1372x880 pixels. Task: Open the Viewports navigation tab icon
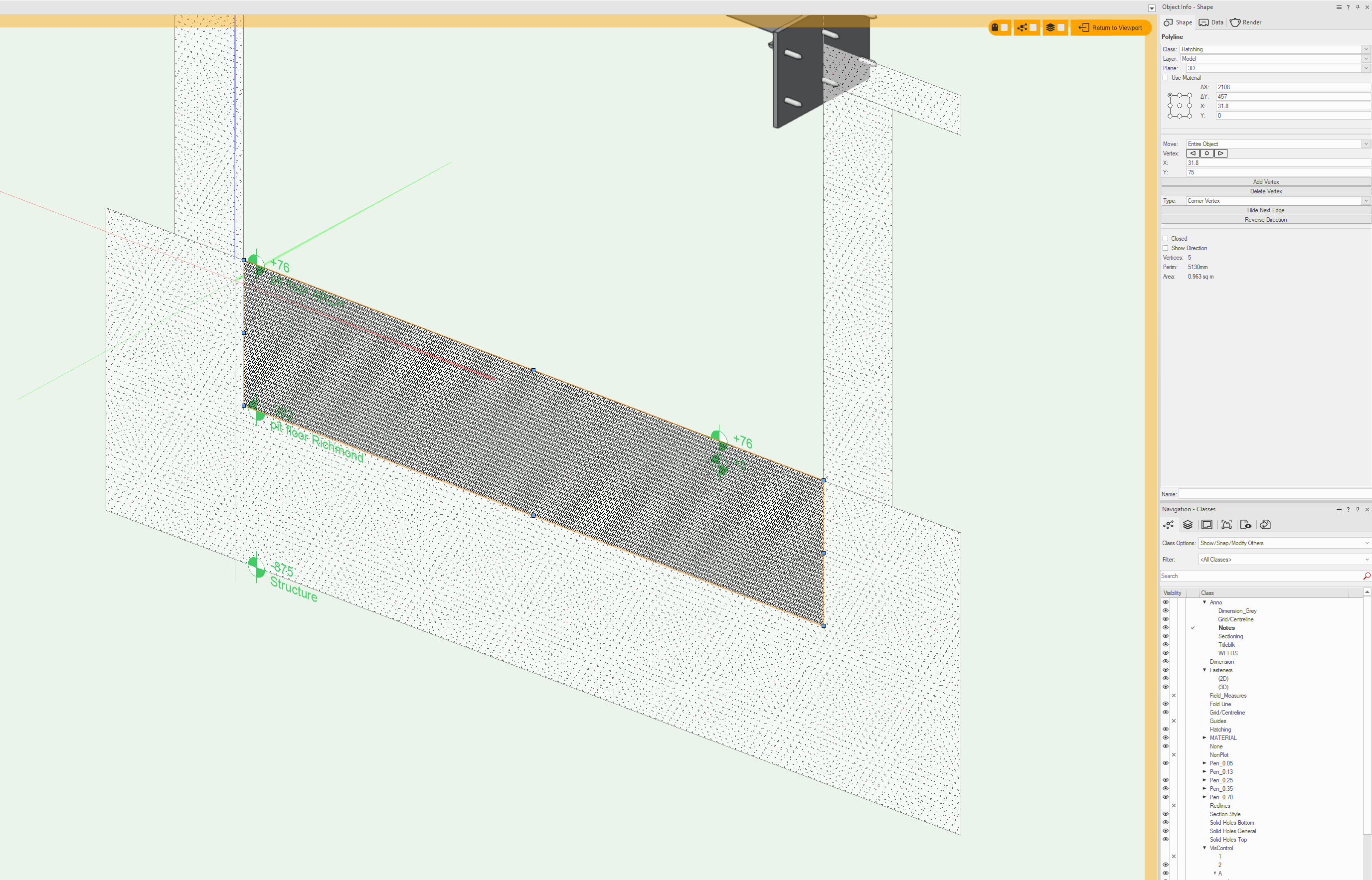tap(1226, 525)
